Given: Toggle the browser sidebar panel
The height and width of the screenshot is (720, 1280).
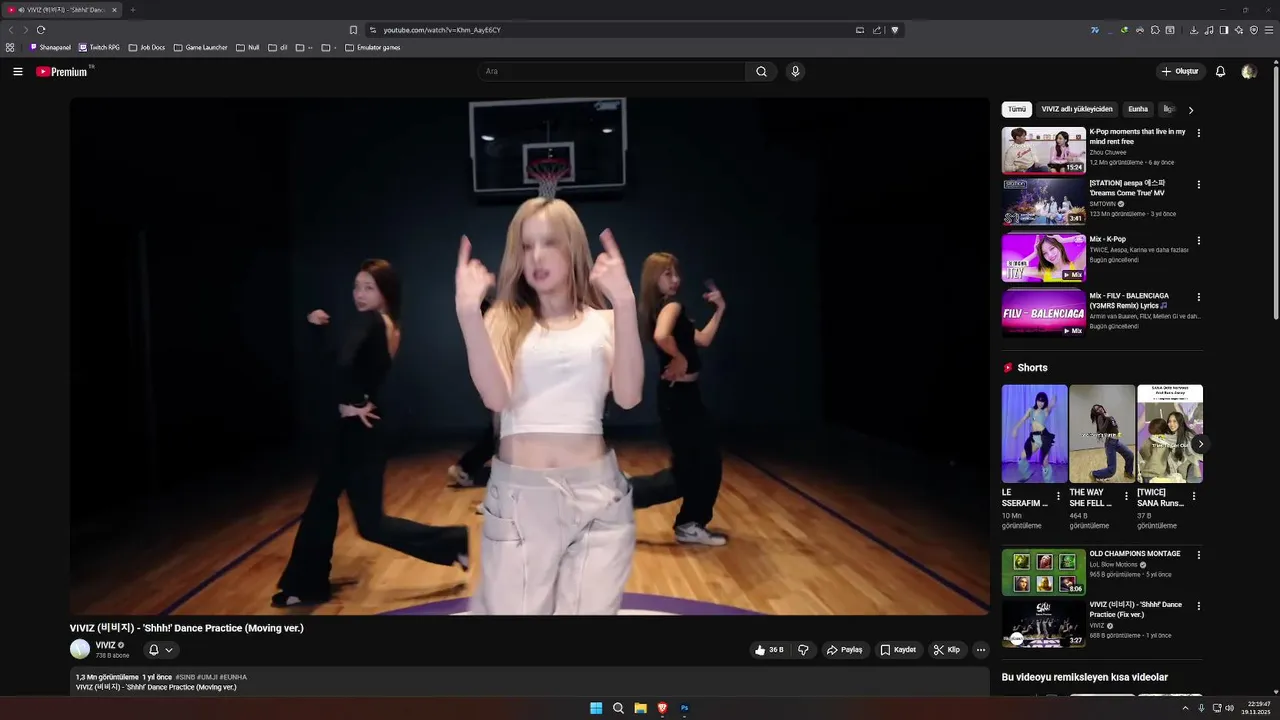Looking at the screenshot, I should click(1224, 30).
